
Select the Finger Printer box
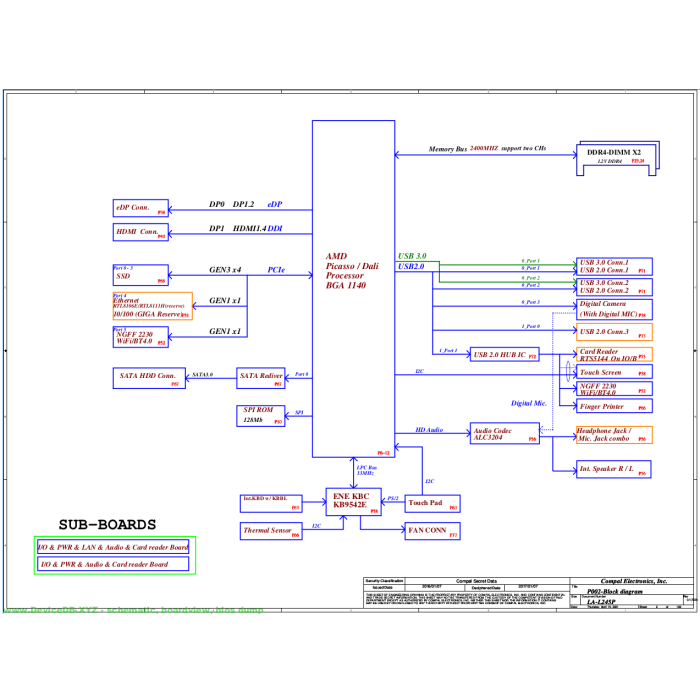(614, 406)
